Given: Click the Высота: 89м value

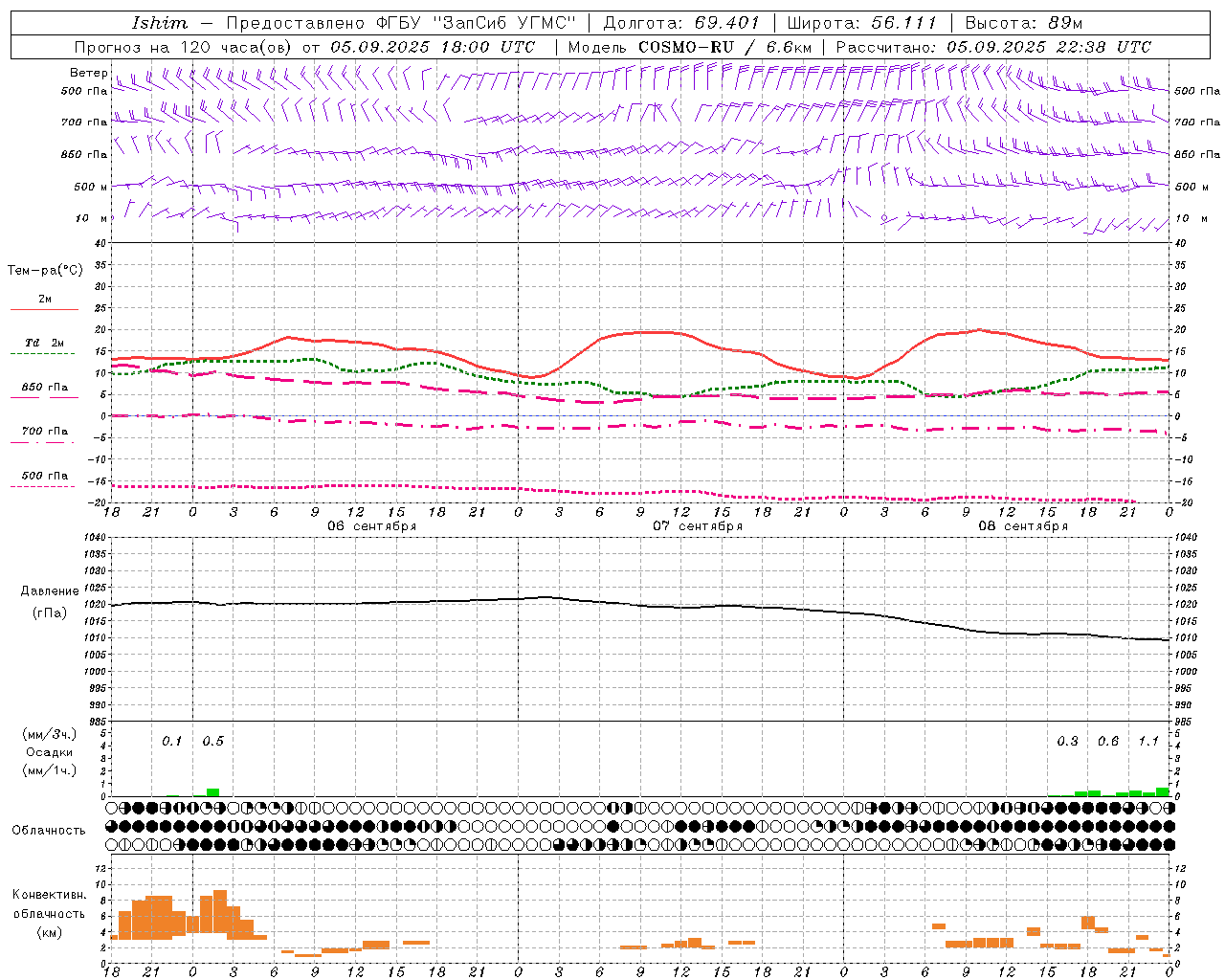Looking at the screenshot, I should click(x=1024, y=23).
